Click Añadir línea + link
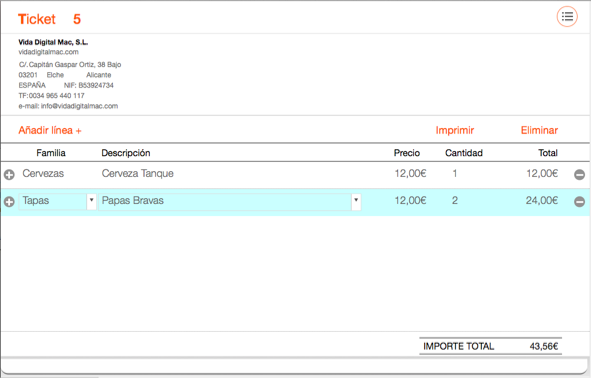Image resolution: width=591 pixels, height=378 pixels. tap(50, 130)
